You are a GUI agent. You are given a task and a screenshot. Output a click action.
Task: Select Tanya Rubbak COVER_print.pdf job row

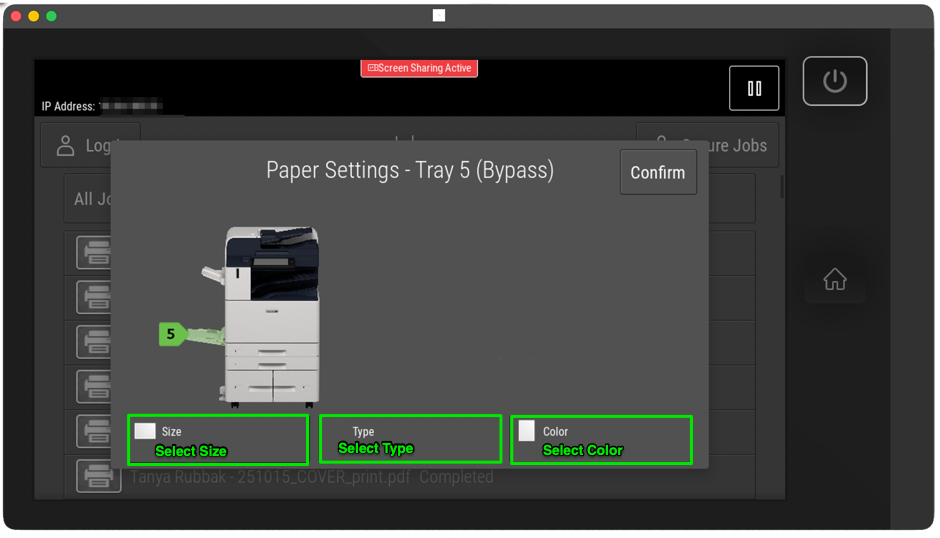(409, 477)
